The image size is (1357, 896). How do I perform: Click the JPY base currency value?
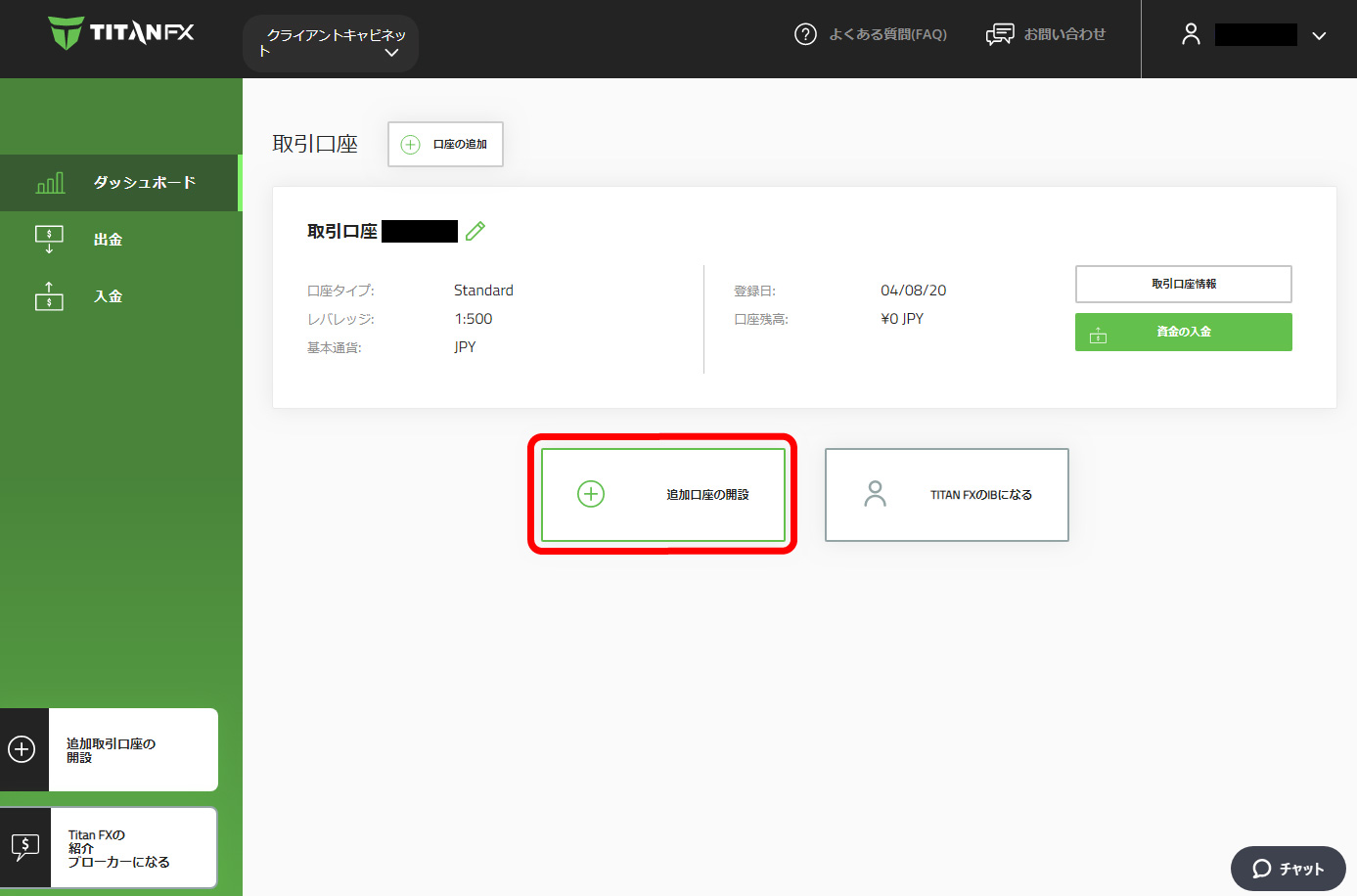pos(465,347)
